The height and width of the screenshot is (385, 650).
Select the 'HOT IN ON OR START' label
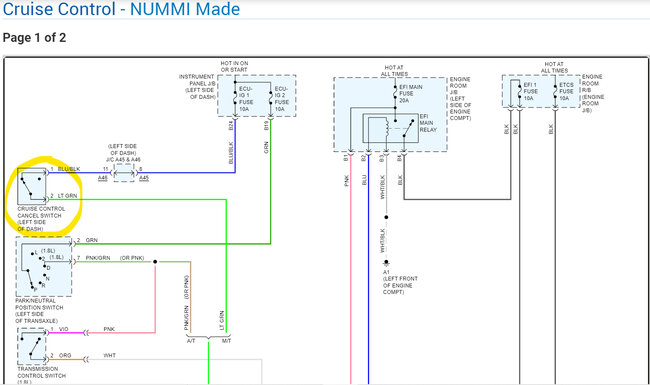[x=234, y=66]
